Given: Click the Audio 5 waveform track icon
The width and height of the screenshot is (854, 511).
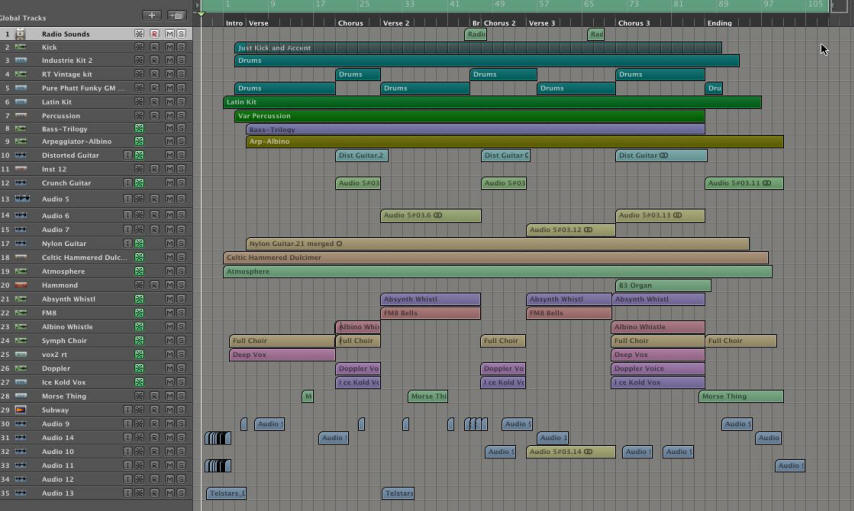Looking at the screenshot, I should tap(22, 199).
